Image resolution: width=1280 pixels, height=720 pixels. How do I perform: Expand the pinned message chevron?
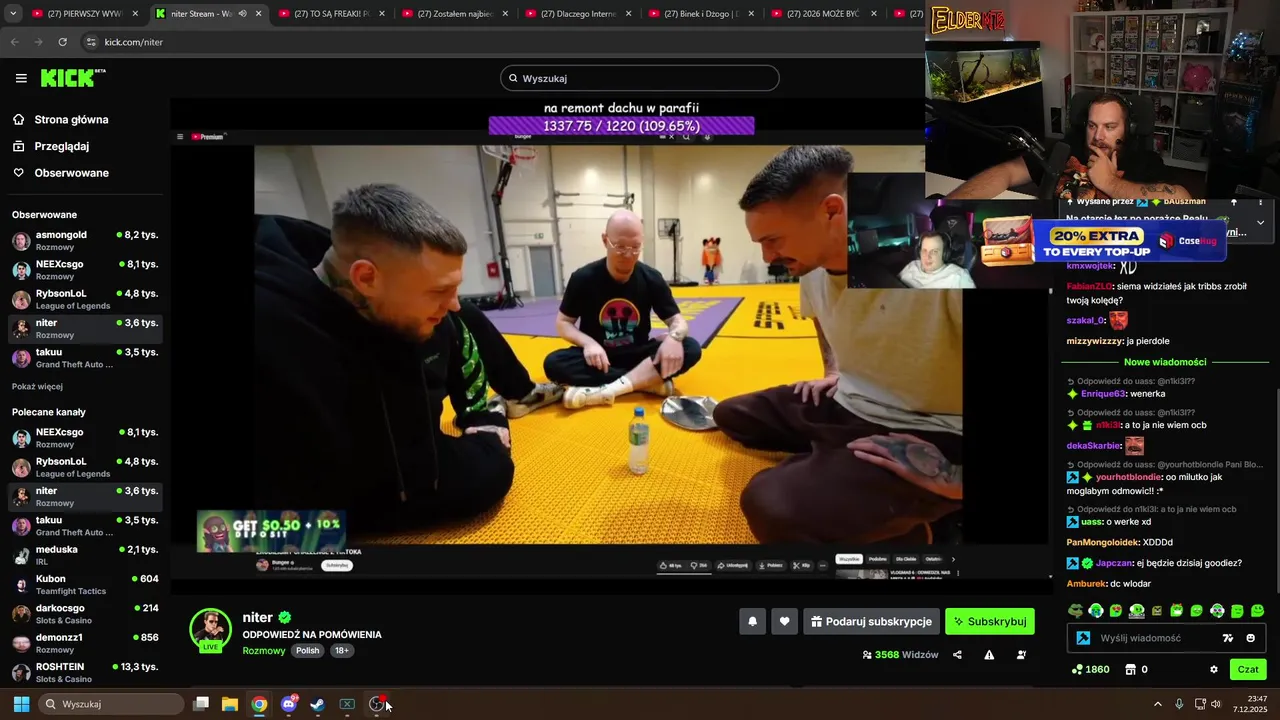coord(1260,222)
